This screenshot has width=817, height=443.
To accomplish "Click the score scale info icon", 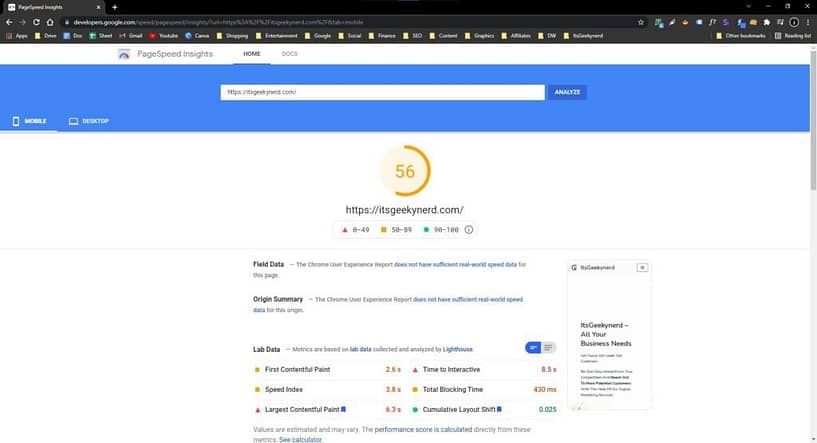I will pyautogui.click(x=468, y=230).
